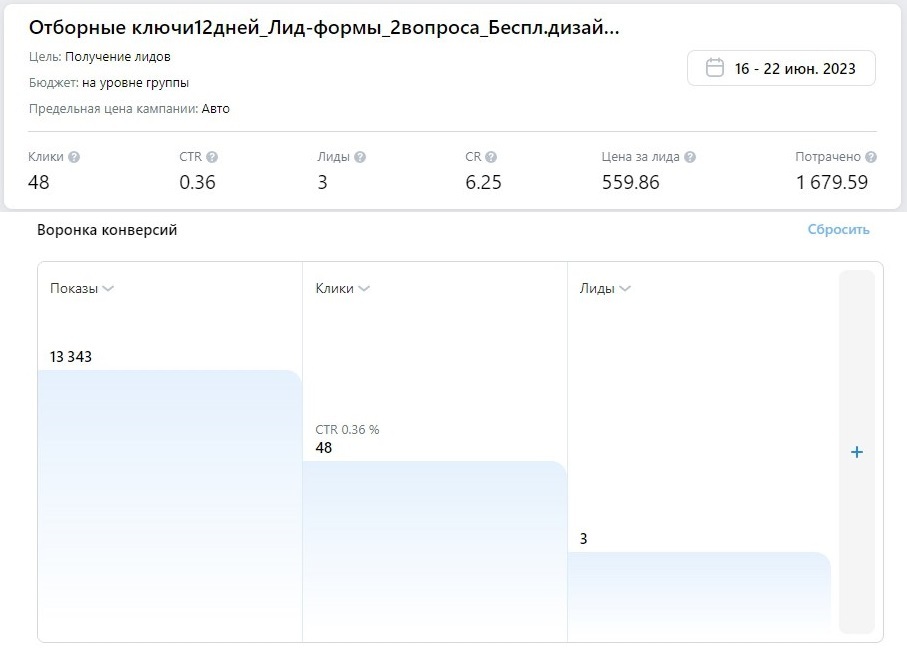Click the help icon next to Лиды metric
This screenshot has width=907, height=648.
pyautogui.click(x=360, y=157)
